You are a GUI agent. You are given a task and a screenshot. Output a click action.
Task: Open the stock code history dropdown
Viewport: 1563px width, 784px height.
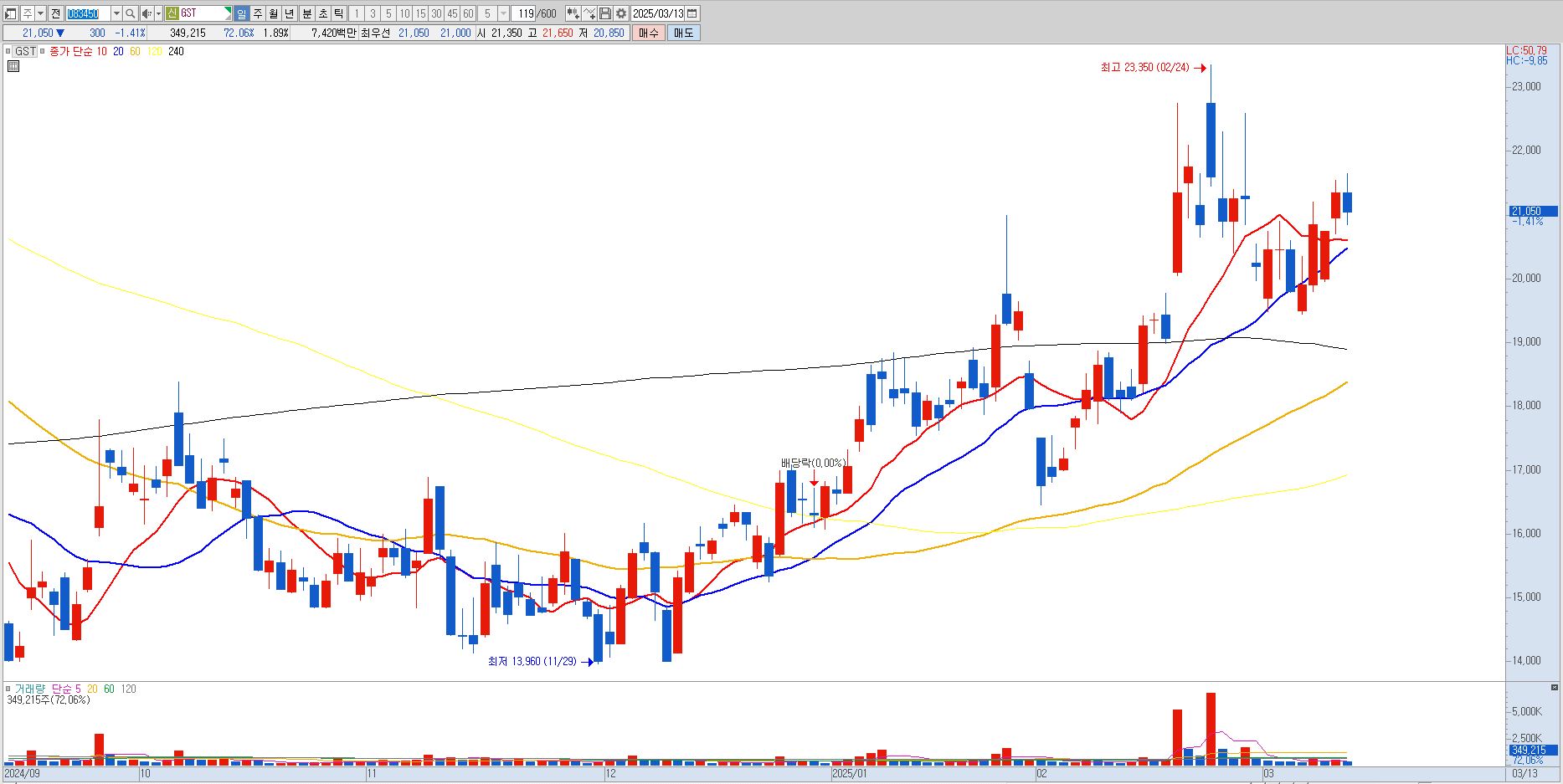pos(116,13)
